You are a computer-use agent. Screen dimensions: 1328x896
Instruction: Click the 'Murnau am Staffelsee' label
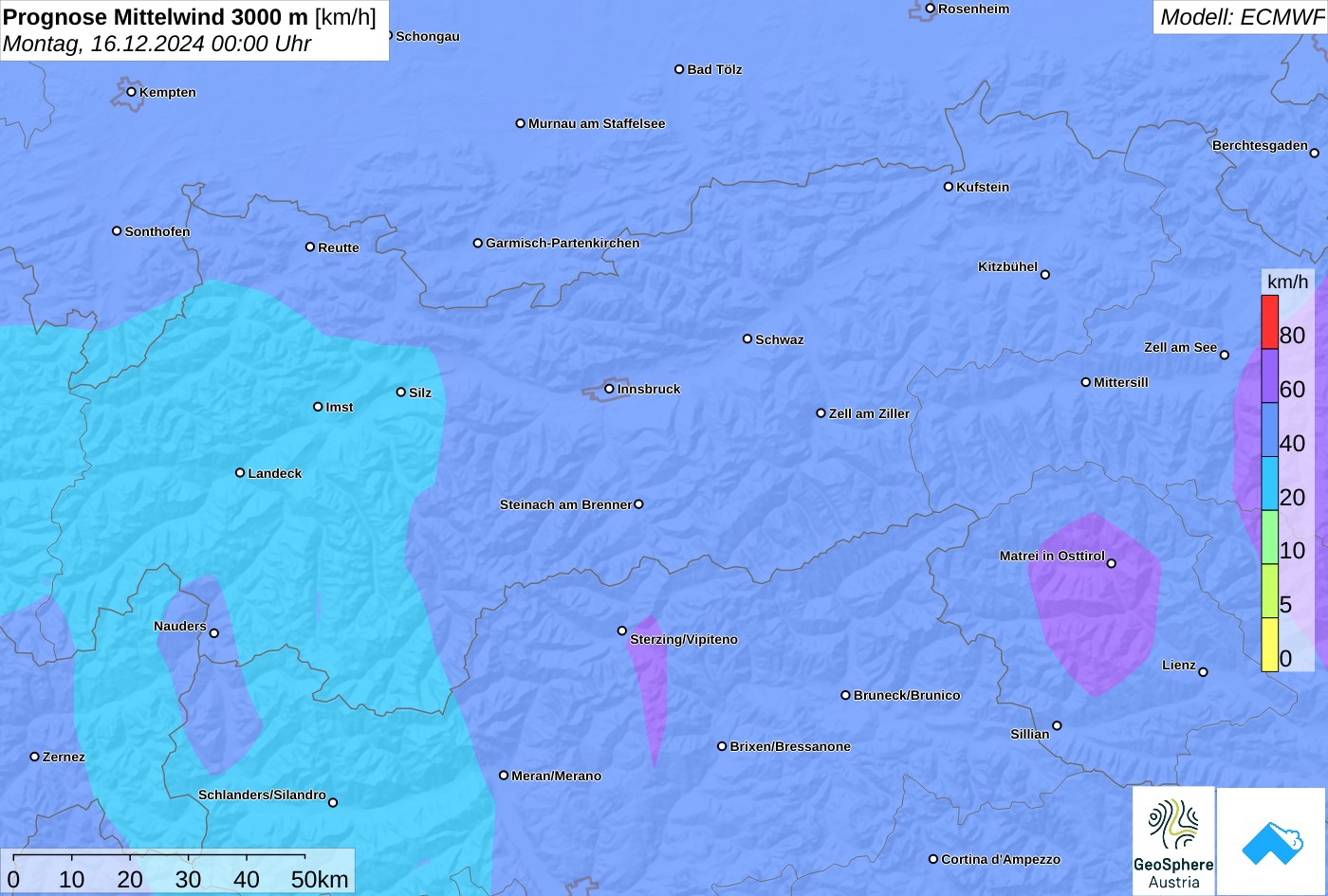597,123
